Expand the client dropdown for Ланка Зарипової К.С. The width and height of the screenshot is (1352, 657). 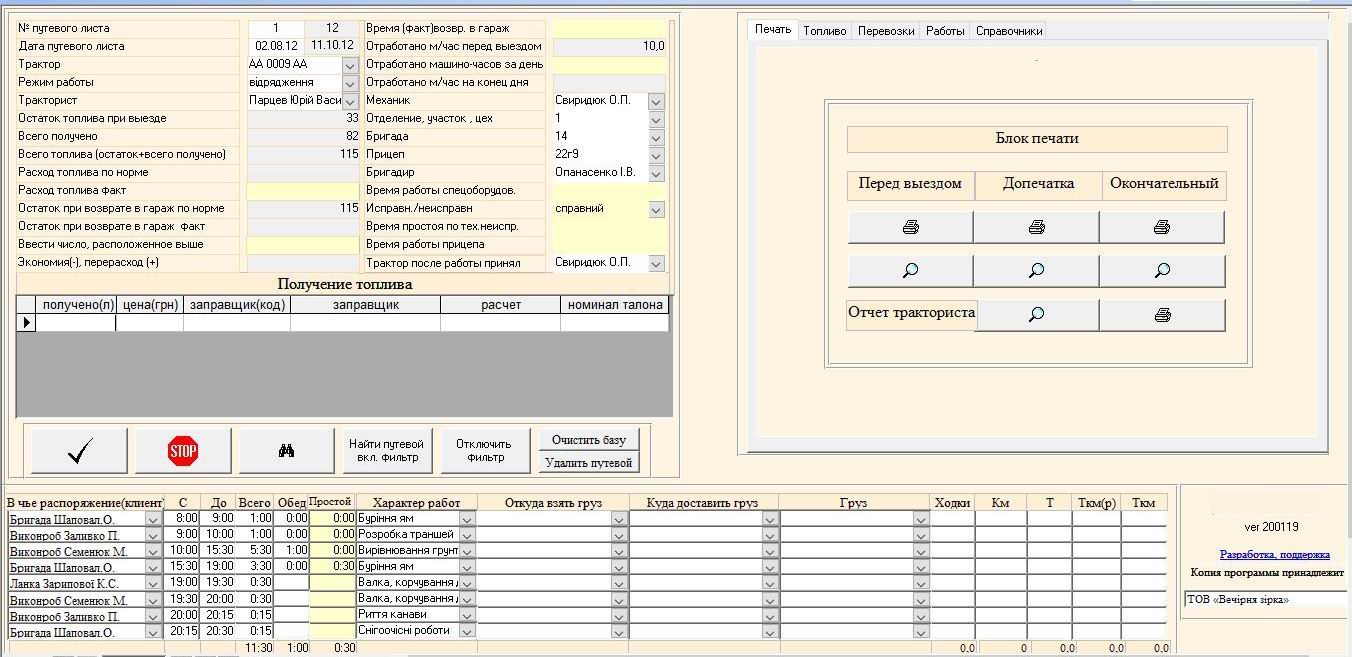tap(152, 583)
